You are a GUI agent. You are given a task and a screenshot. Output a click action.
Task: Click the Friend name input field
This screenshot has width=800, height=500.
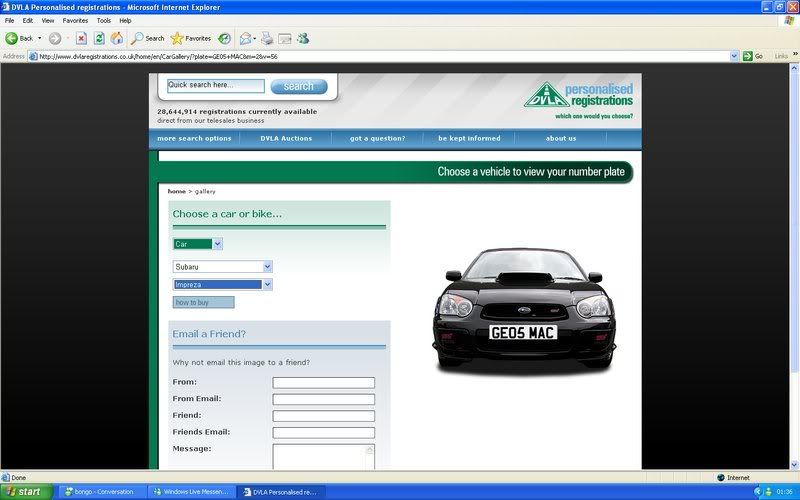pyautogui.click(x=323, y=416)
